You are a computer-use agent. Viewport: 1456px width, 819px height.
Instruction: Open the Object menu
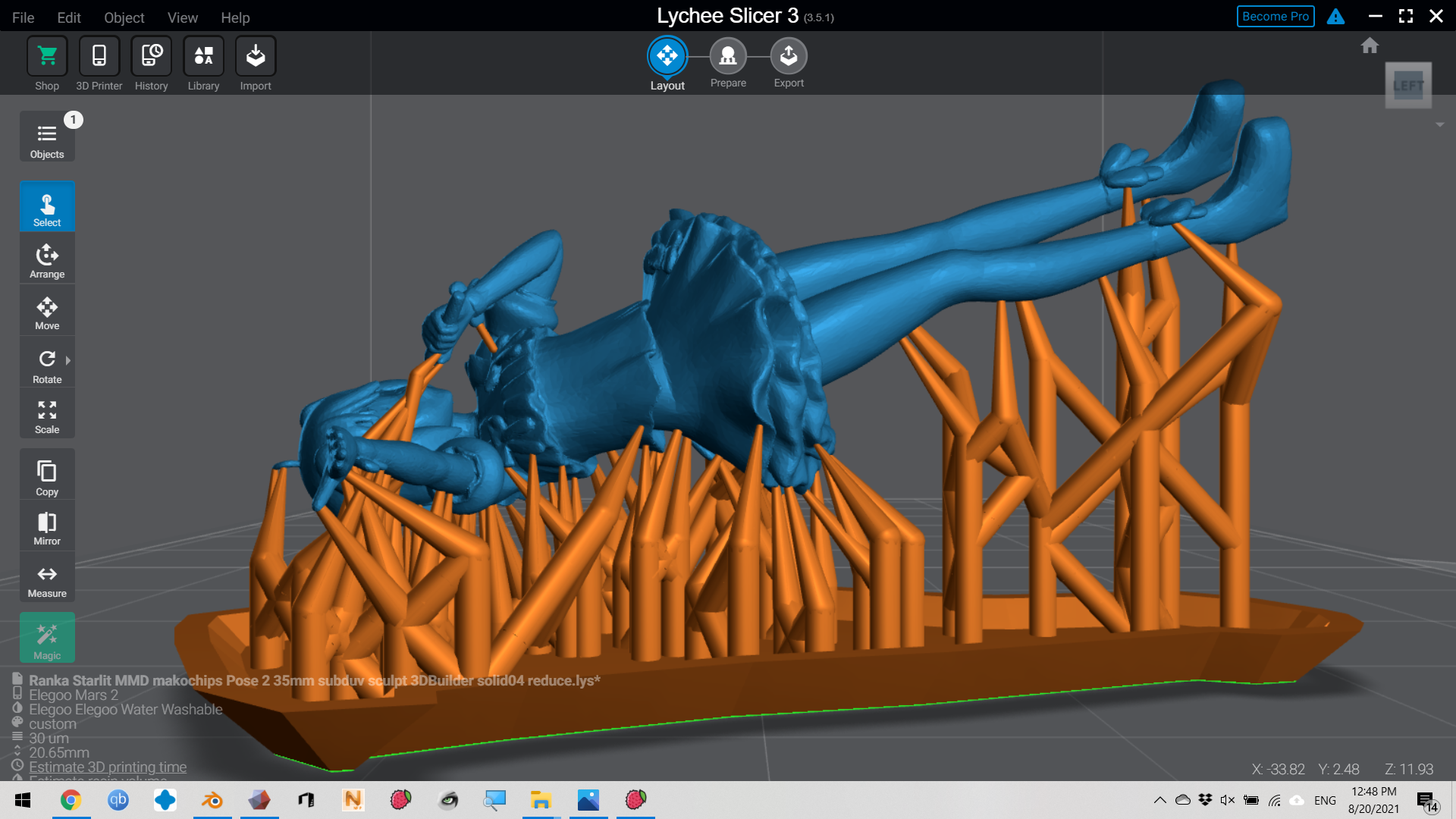(x=124, y=17)
